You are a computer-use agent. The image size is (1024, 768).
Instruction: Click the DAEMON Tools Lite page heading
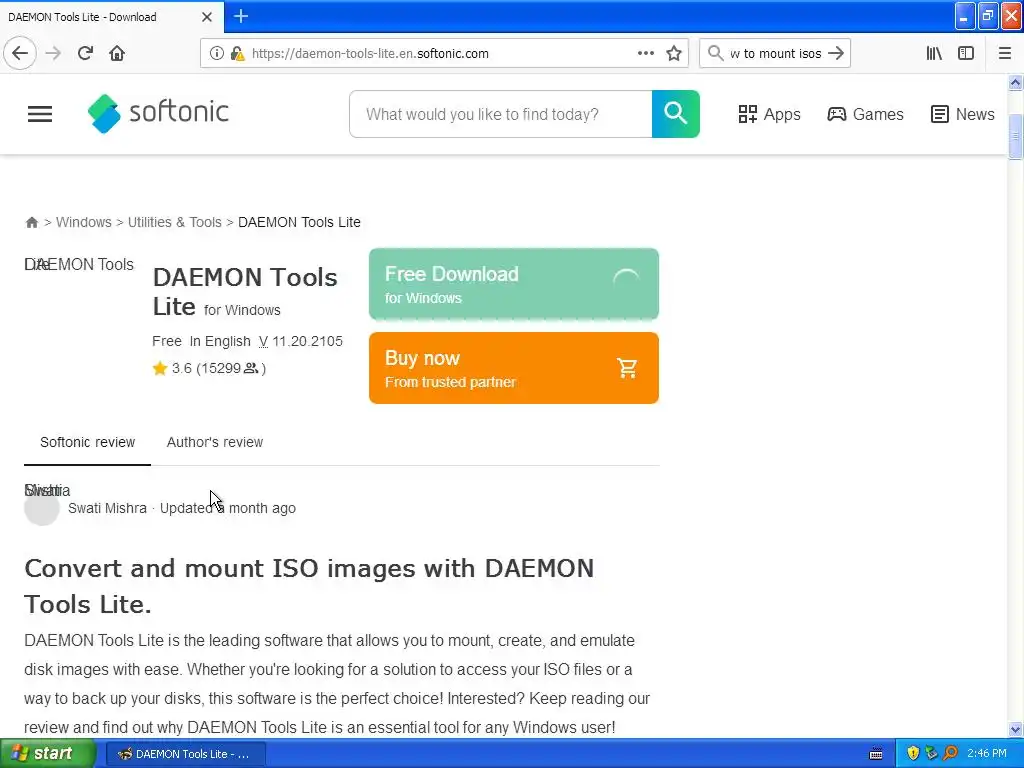(x=245, y=291)
